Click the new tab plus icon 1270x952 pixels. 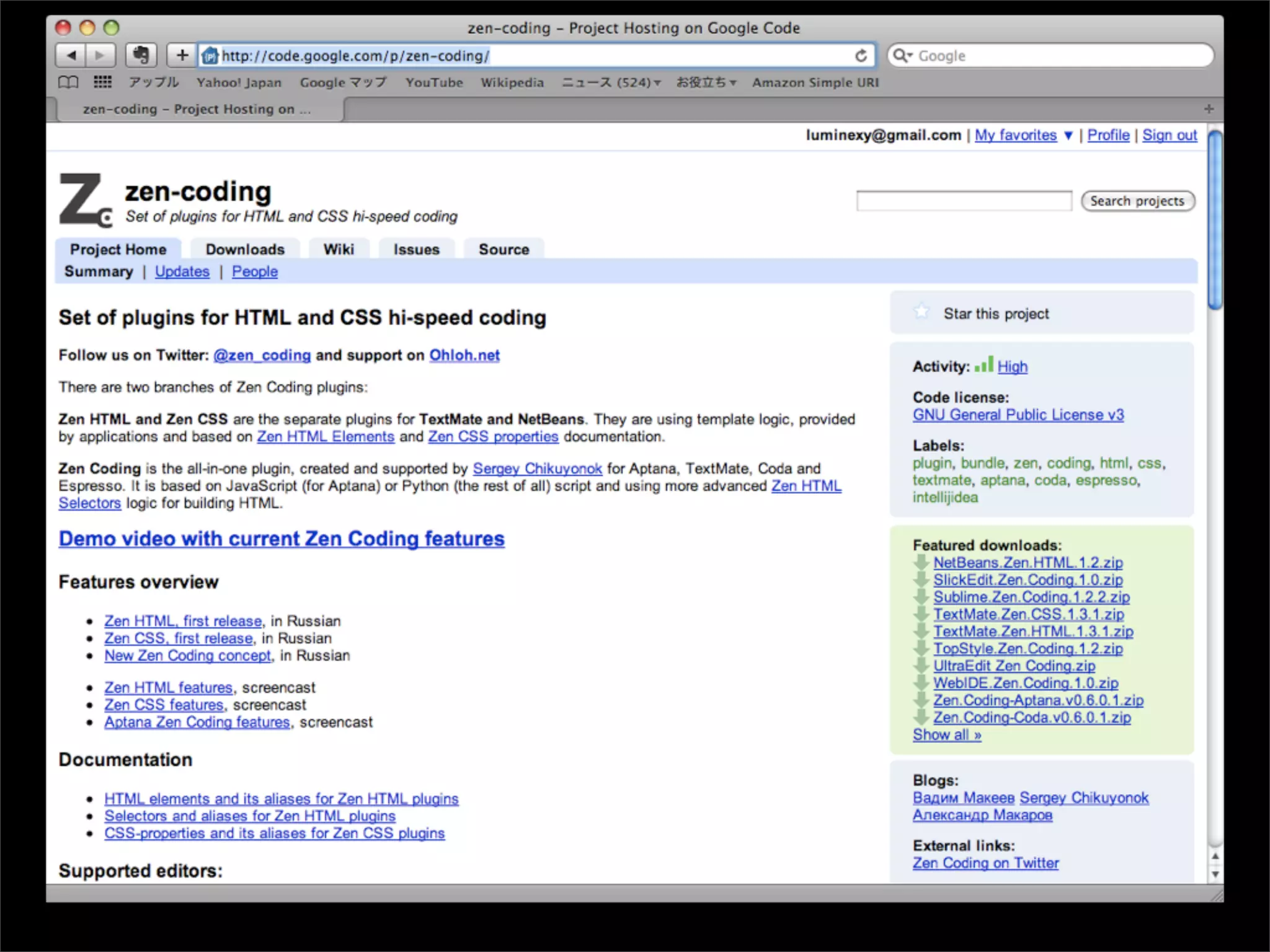1209,109
